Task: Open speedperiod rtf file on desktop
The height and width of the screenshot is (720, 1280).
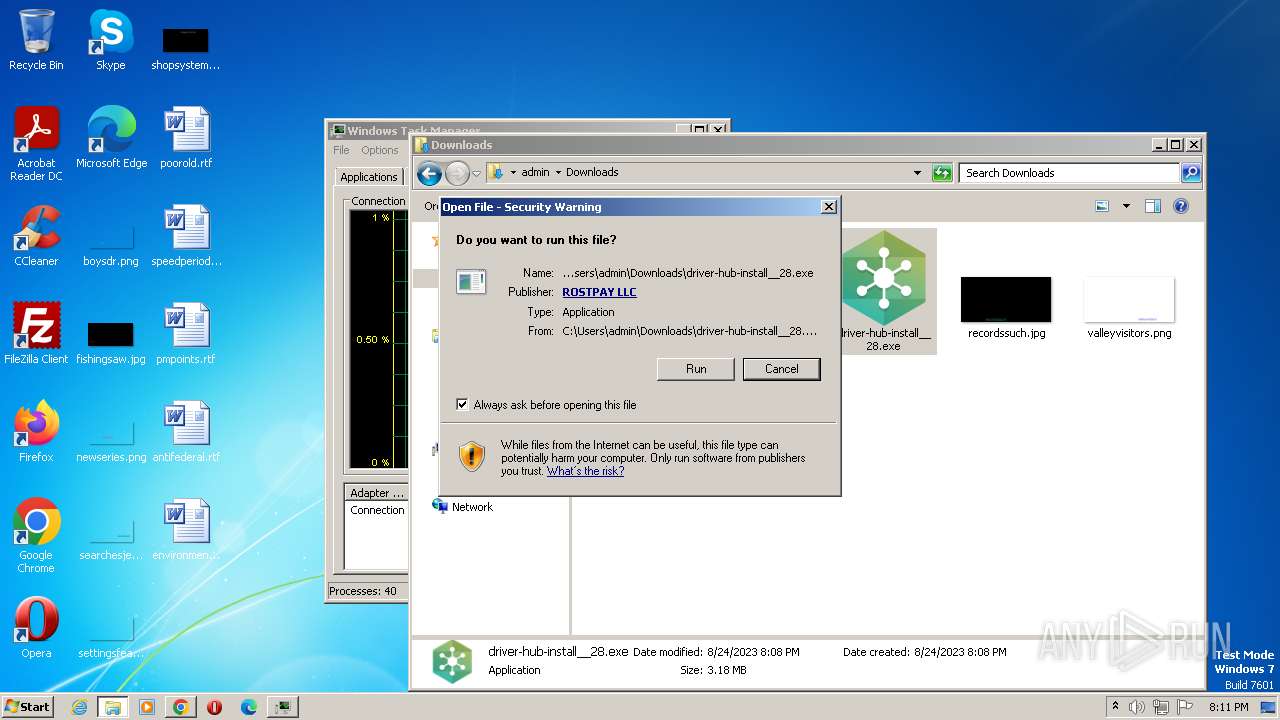Action: pyautogui.click(x=186, y=235)
